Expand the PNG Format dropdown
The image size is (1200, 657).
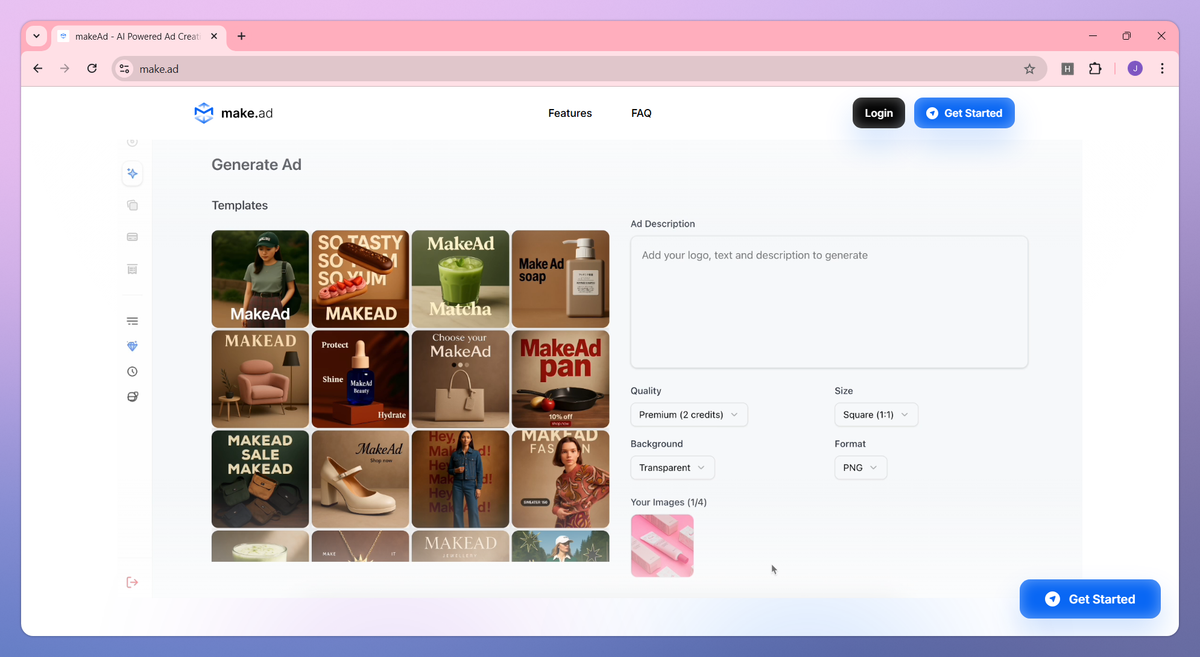(x=861, y=467)
